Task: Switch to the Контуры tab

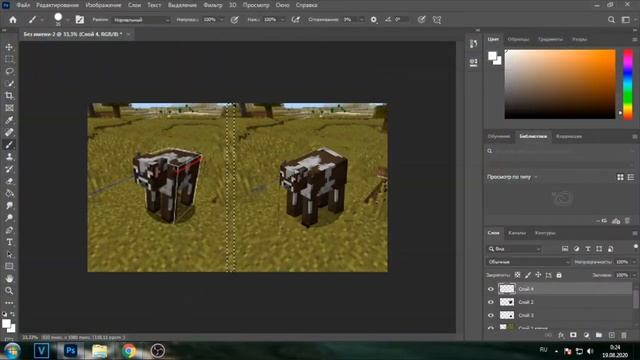Action: tap(545, 233)
